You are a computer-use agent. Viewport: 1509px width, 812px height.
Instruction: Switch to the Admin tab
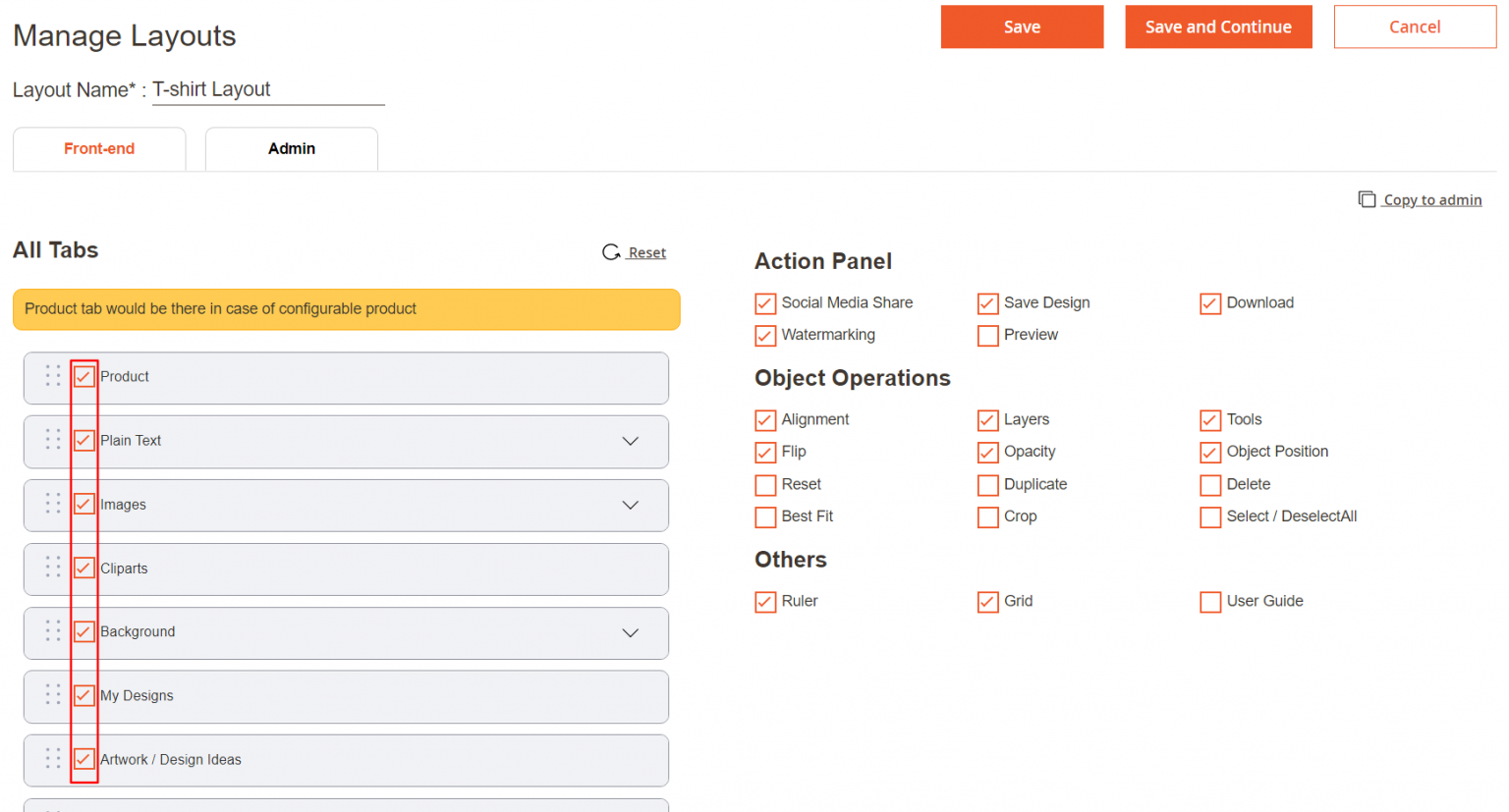tap(291, 148)
